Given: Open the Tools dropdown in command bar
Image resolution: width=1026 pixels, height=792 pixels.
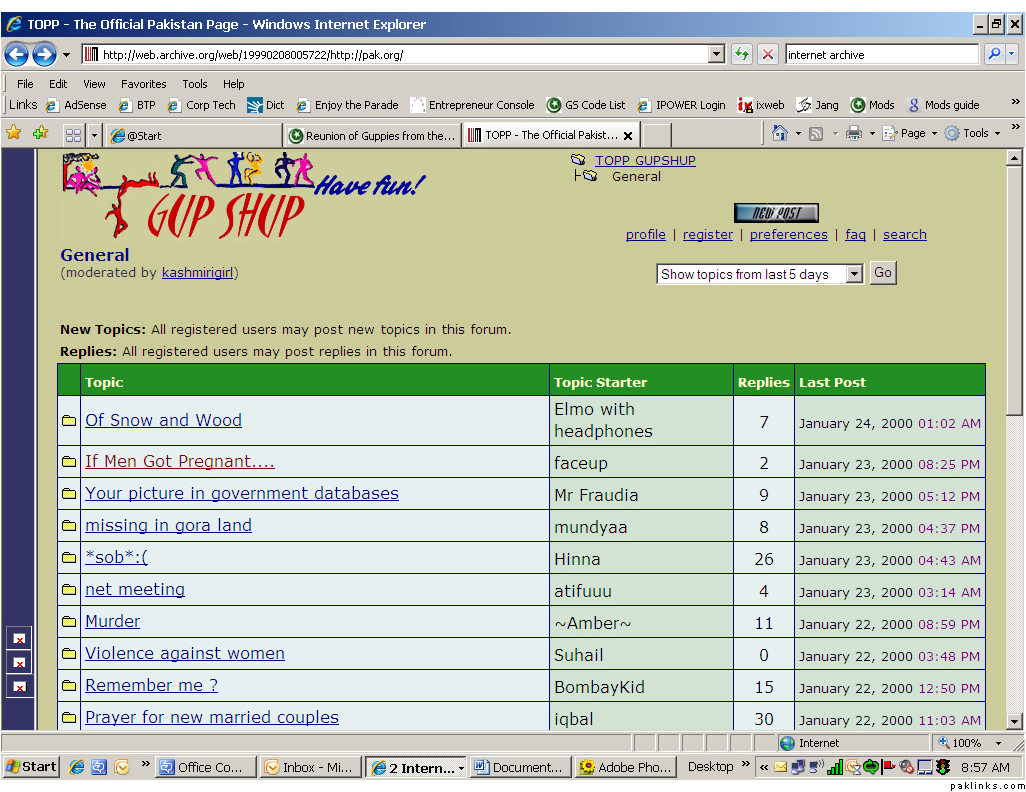Looking at the screenshot, I should [975, 134].
